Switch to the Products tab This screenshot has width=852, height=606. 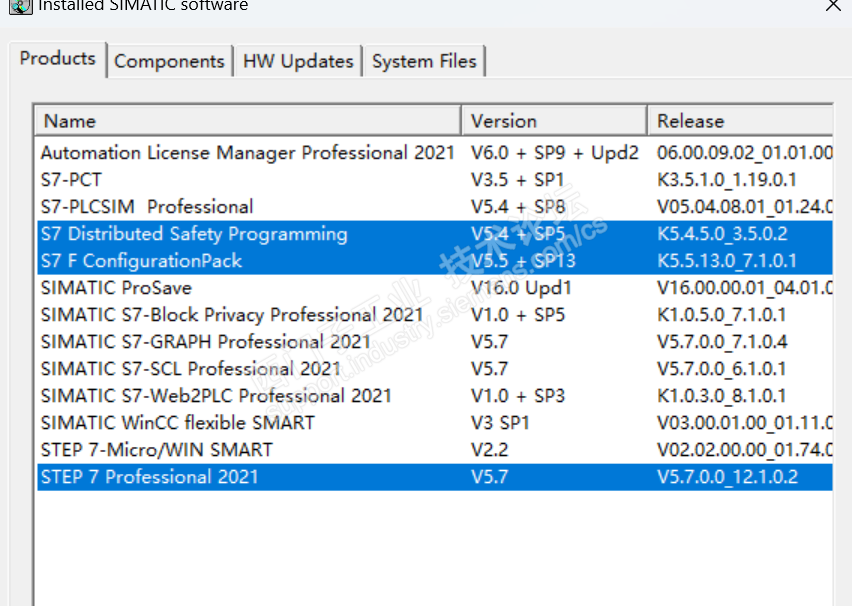(x=58, y=59)
